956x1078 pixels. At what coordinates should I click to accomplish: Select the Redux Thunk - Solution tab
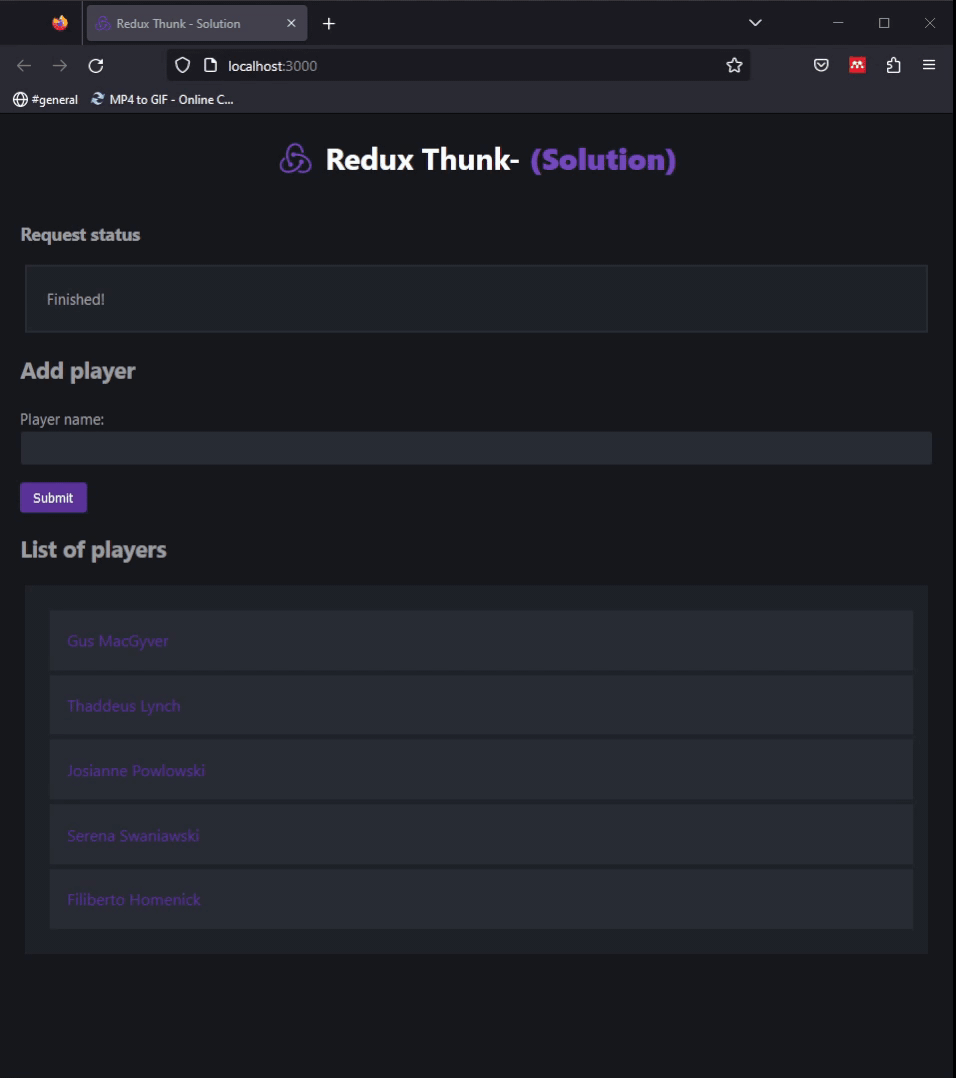click(178, 23)
